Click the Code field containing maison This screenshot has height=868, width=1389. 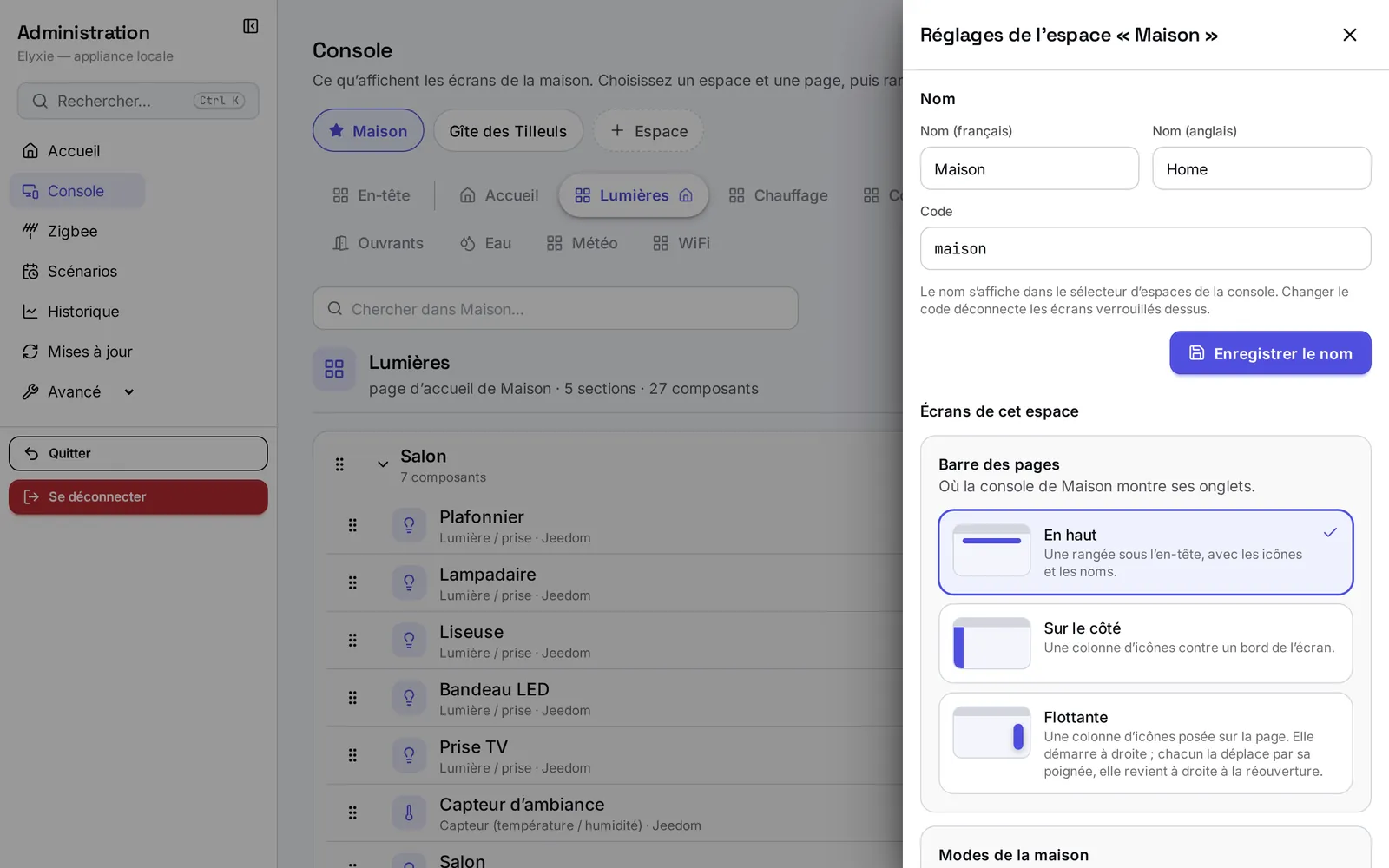tap(1146, 249)
